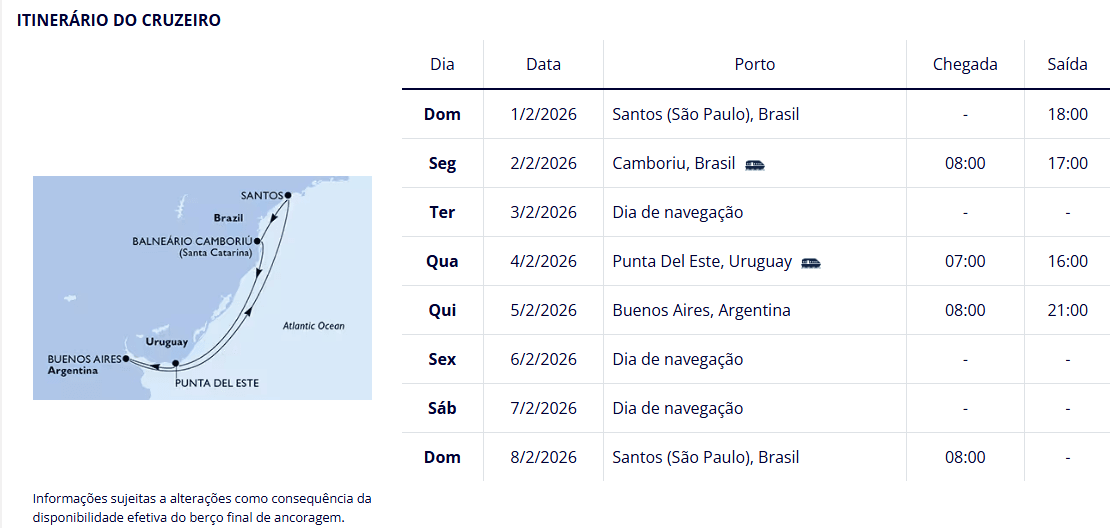Select Punta Del Este, Uruguay port text

tap(702, 261)
